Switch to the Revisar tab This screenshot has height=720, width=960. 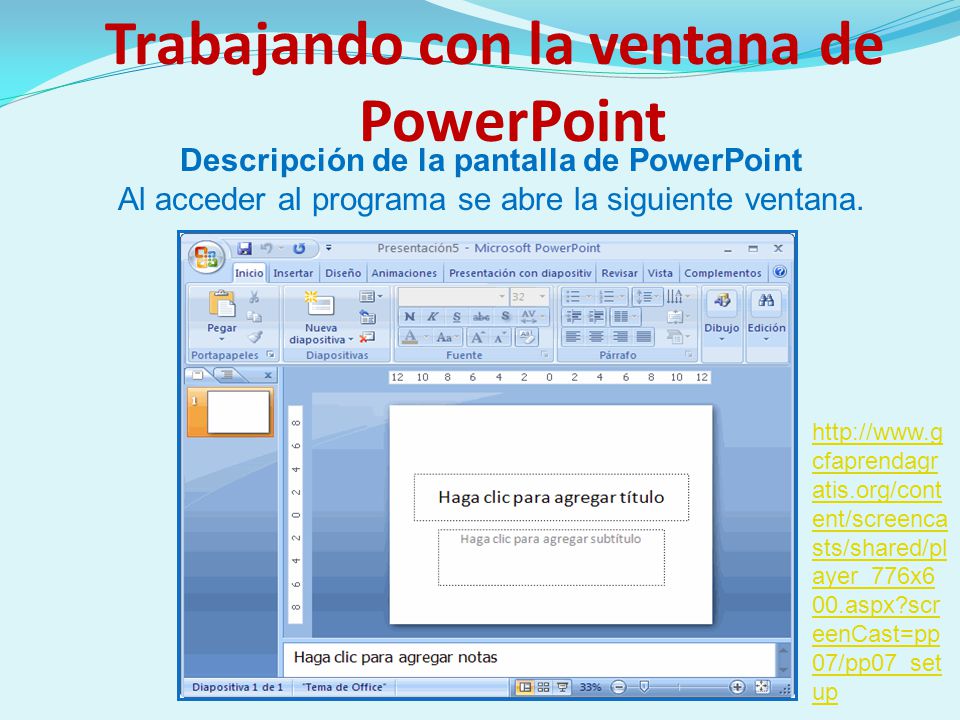tap(619, 273)
